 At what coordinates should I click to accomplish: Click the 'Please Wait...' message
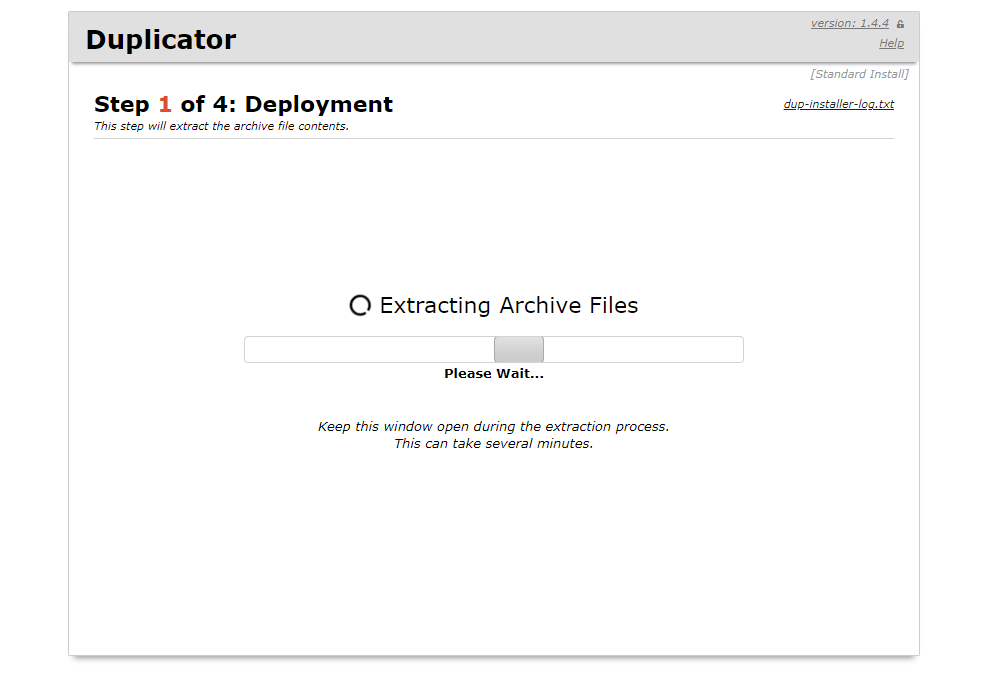point(494,373)
